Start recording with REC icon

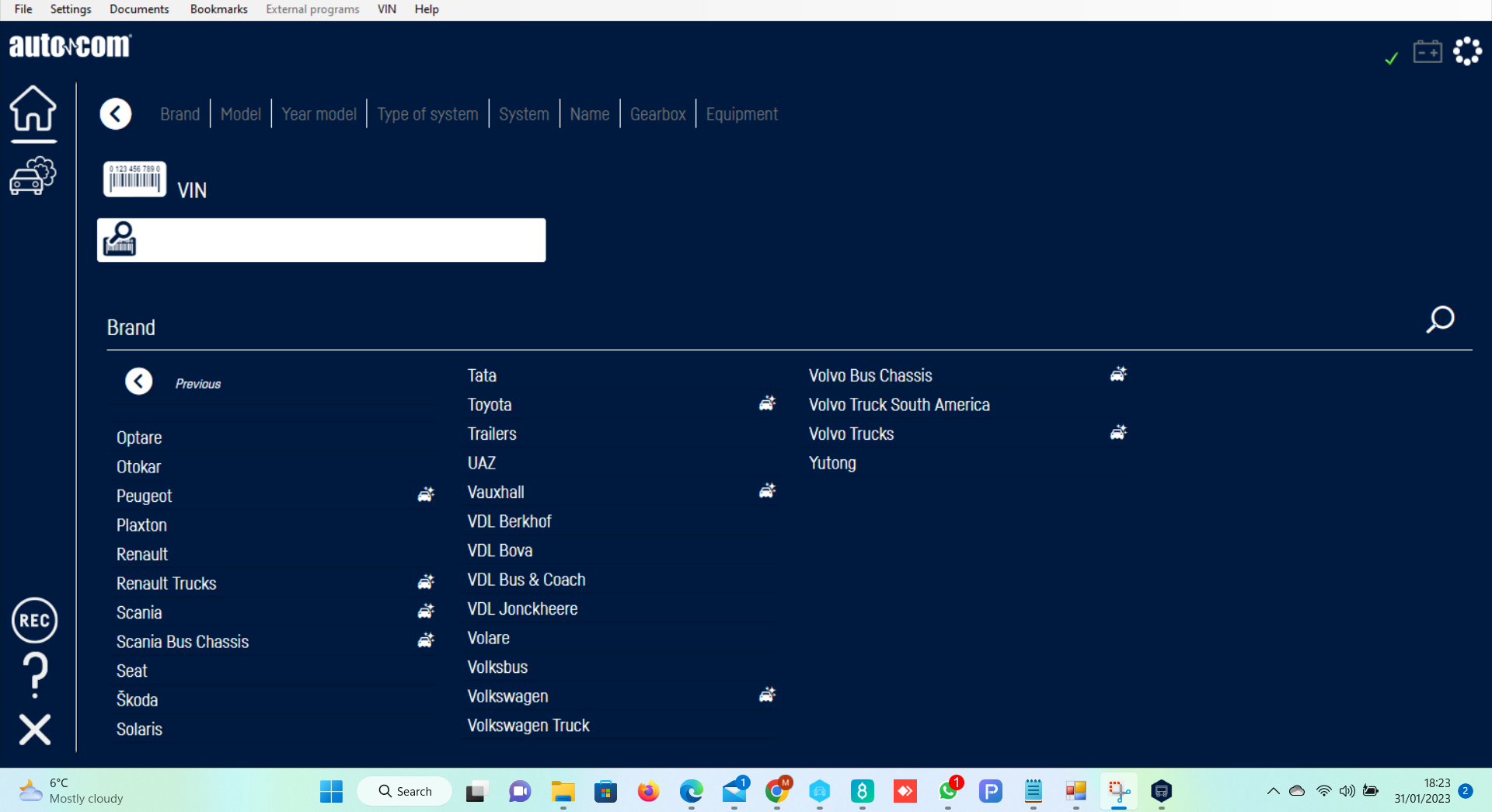tap(34, 620)
